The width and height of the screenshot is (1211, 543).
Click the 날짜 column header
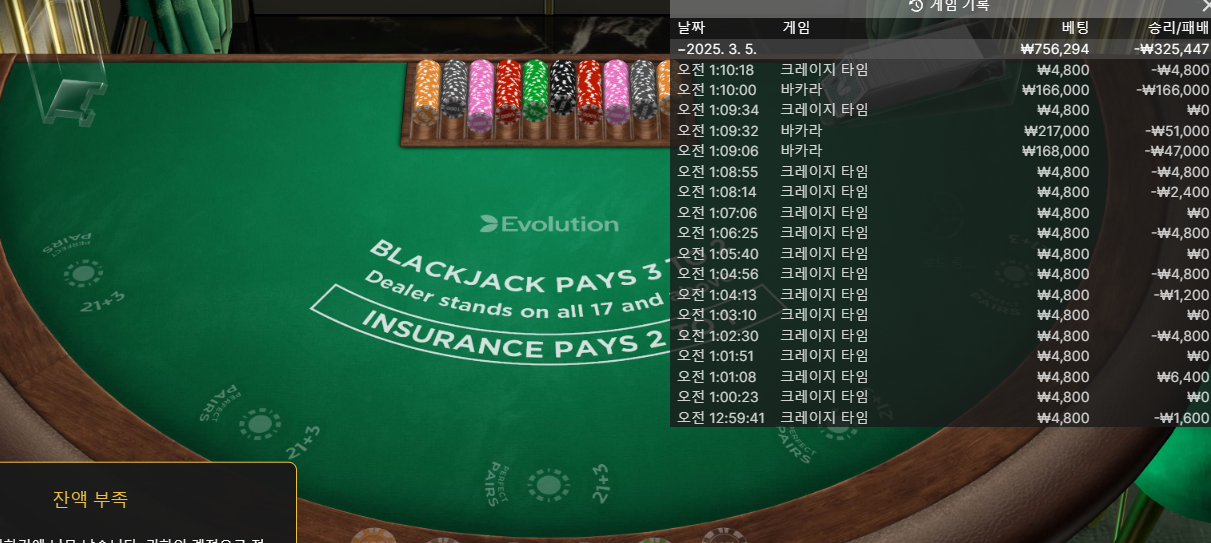(691, 28)
